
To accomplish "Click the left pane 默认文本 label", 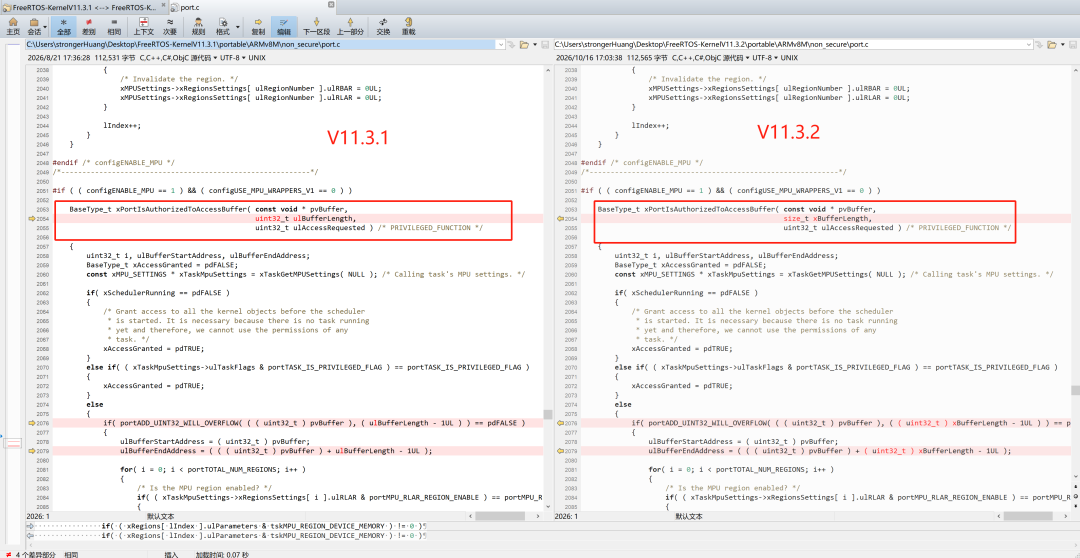I will (160, 516).
